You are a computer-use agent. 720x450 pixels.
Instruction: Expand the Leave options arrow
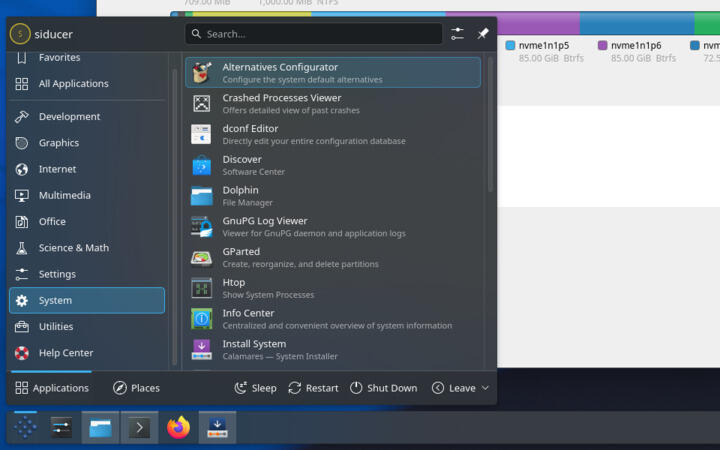[x=485, y=388]
